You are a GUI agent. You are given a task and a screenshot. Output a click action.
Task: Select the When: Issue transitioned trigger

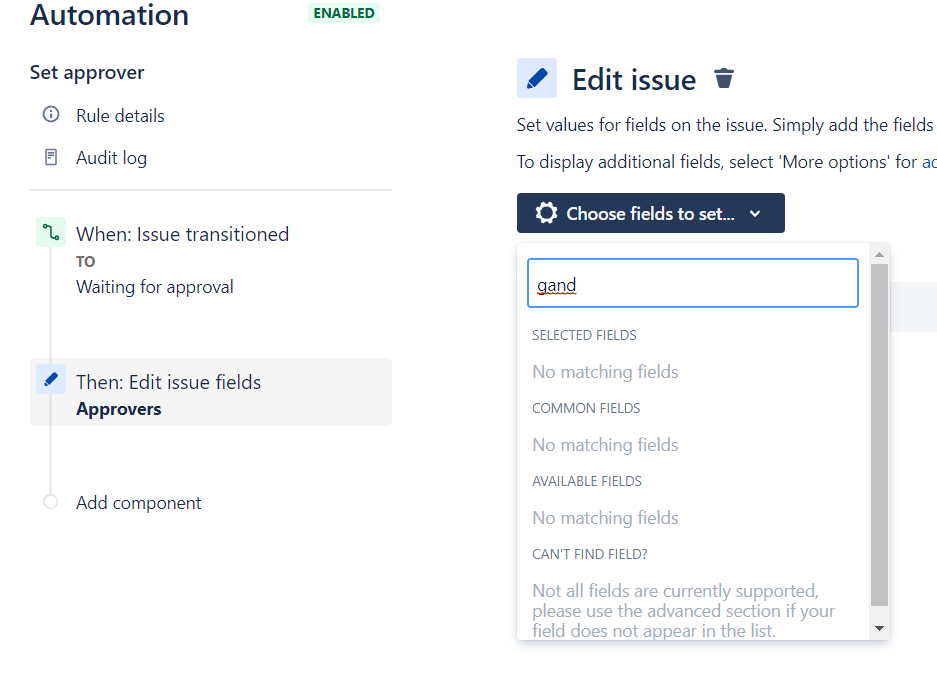click(182, 234)
